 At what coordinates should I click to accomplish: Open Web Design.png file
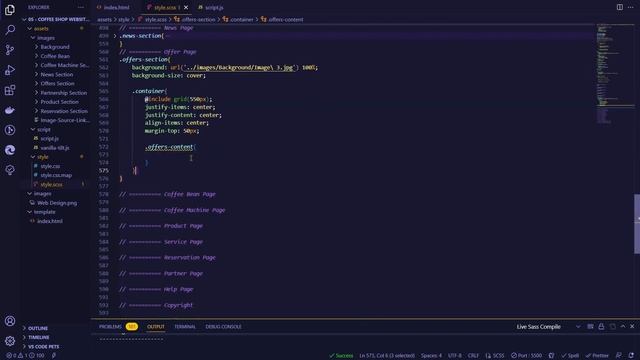(x=57, y=203)
